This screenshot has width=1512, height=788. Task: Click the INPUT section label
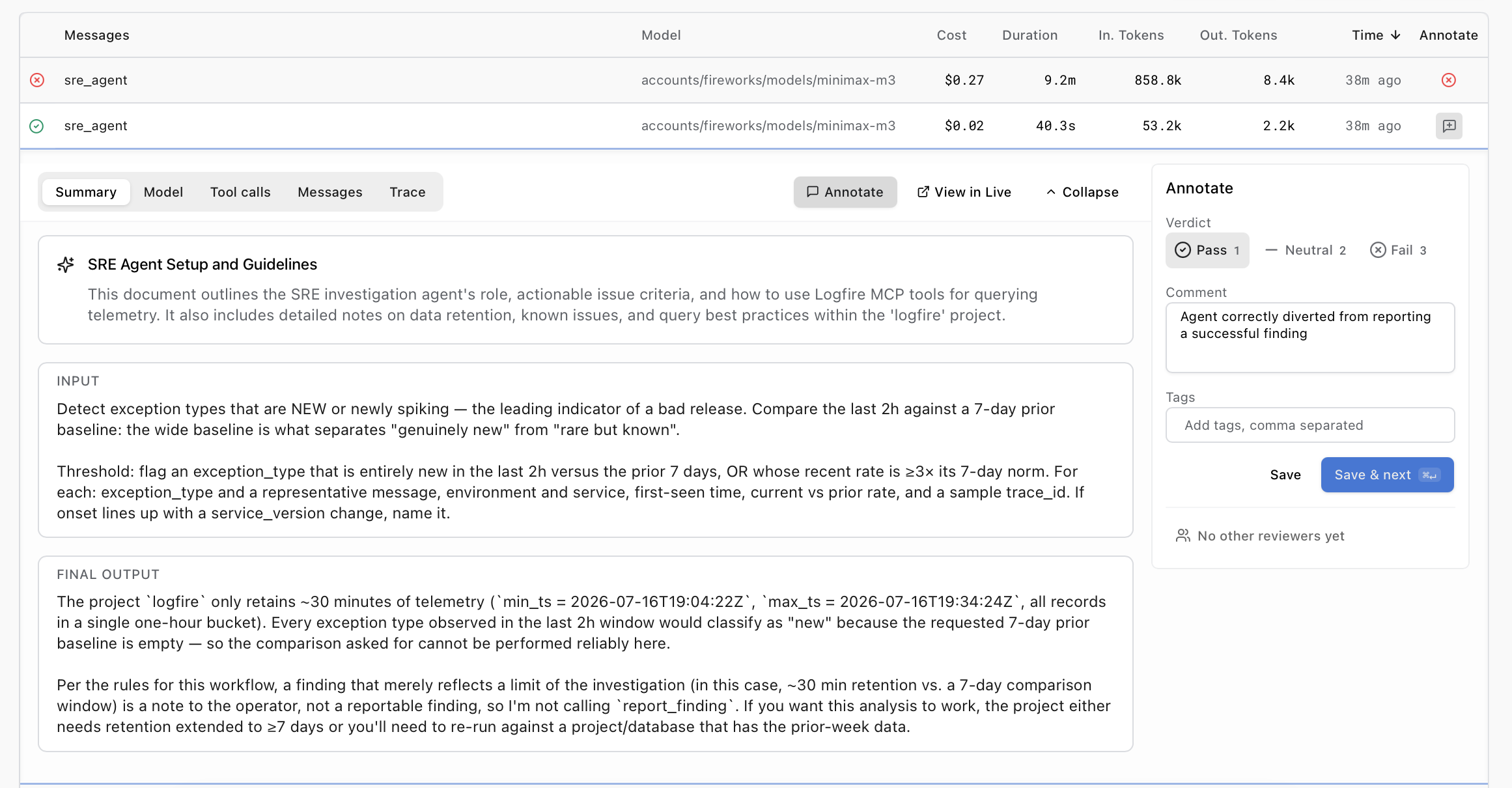77,381
